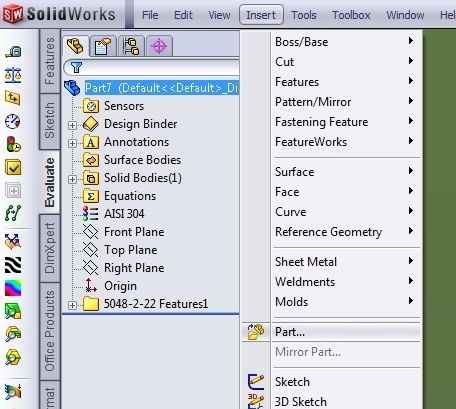
Task: Select the Front Plane item
Action: pos(134,232)
